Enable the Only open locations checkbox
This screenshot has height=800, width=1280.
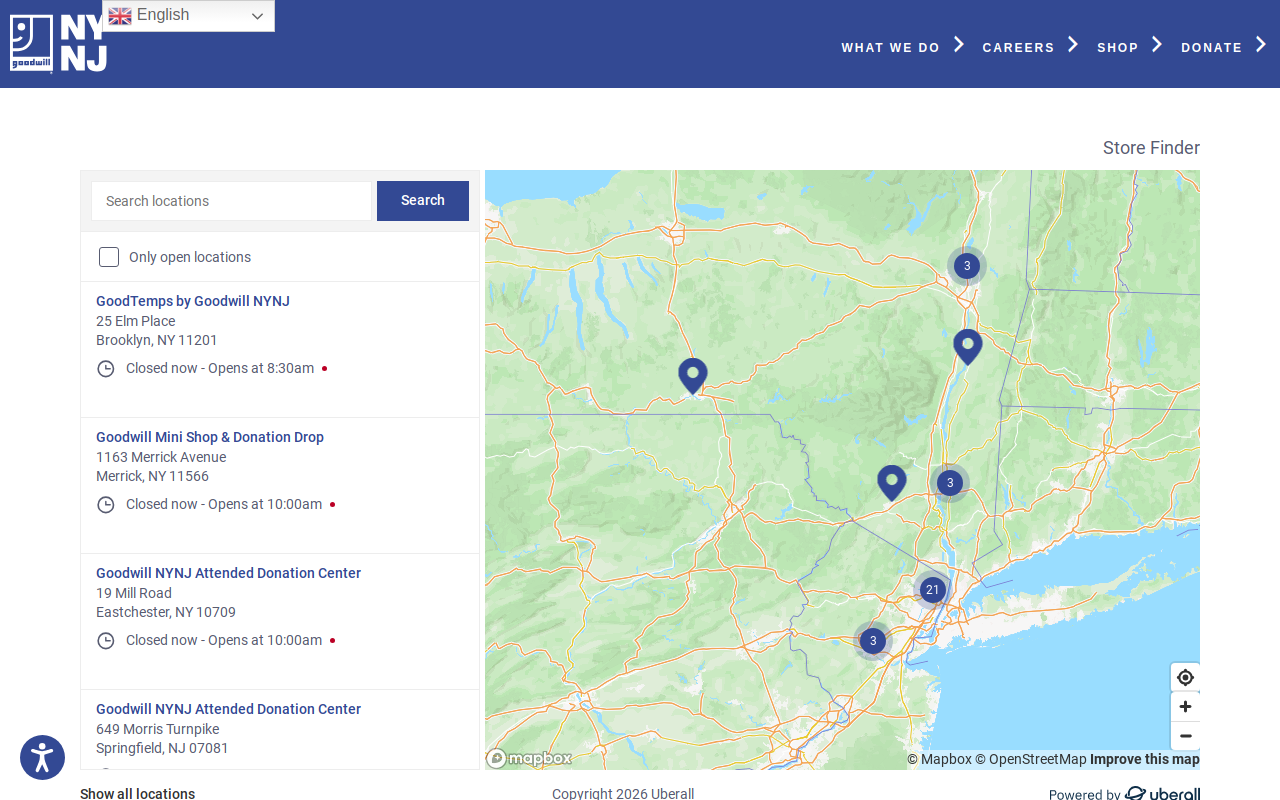(109, 257)
